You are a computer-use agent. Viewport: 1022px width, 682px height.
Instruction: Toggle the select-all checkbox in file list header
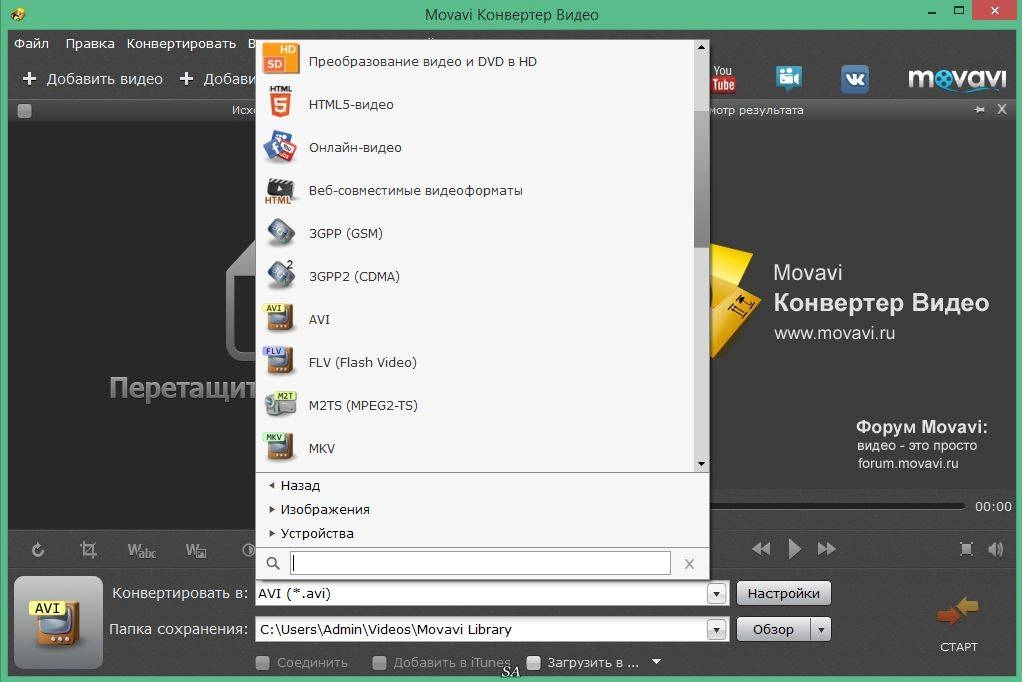click(24, 111)
